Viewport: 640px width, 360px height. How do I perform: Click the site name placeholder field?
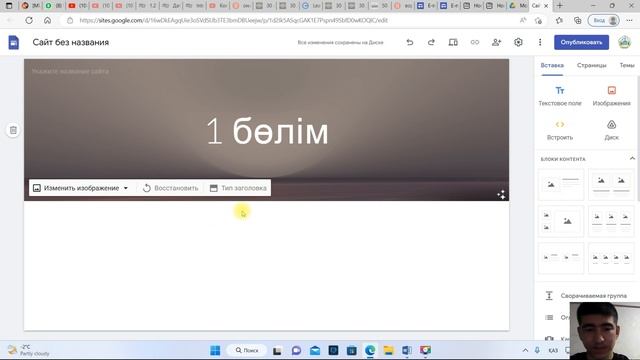tap(70, 71)
